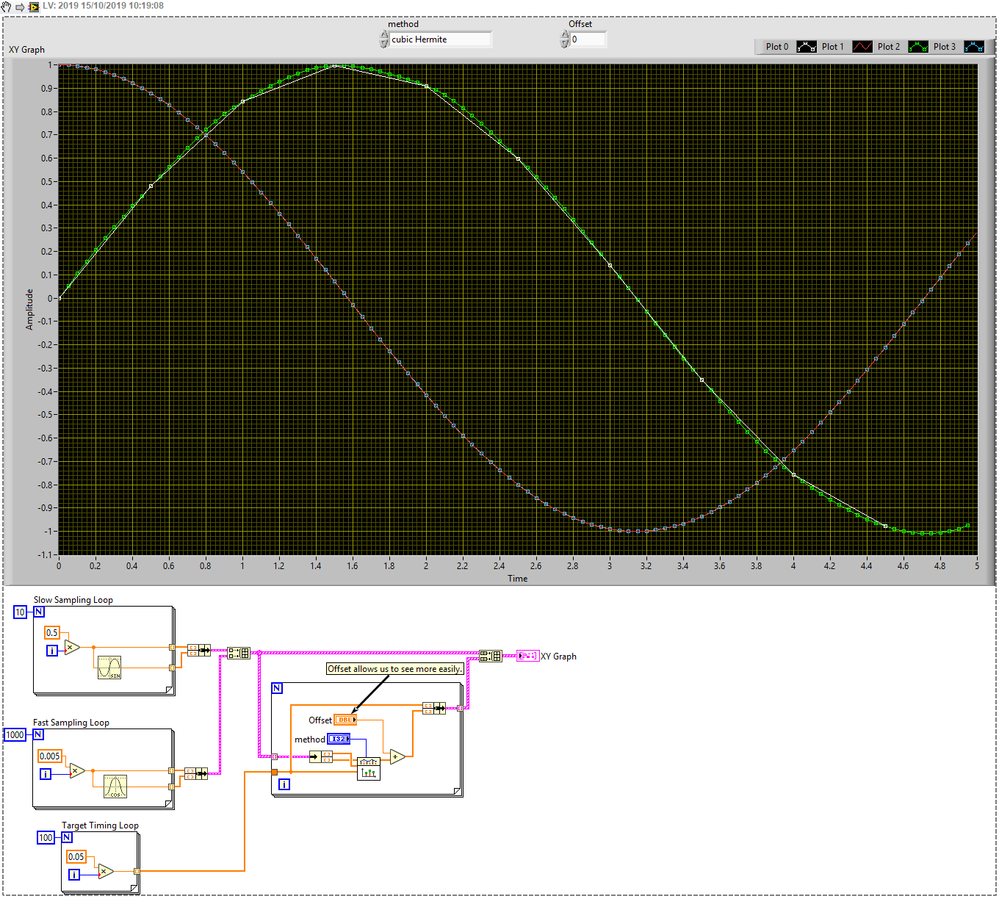Click the hand icon at top-left
999x898 pixels.
coord(6,6)
